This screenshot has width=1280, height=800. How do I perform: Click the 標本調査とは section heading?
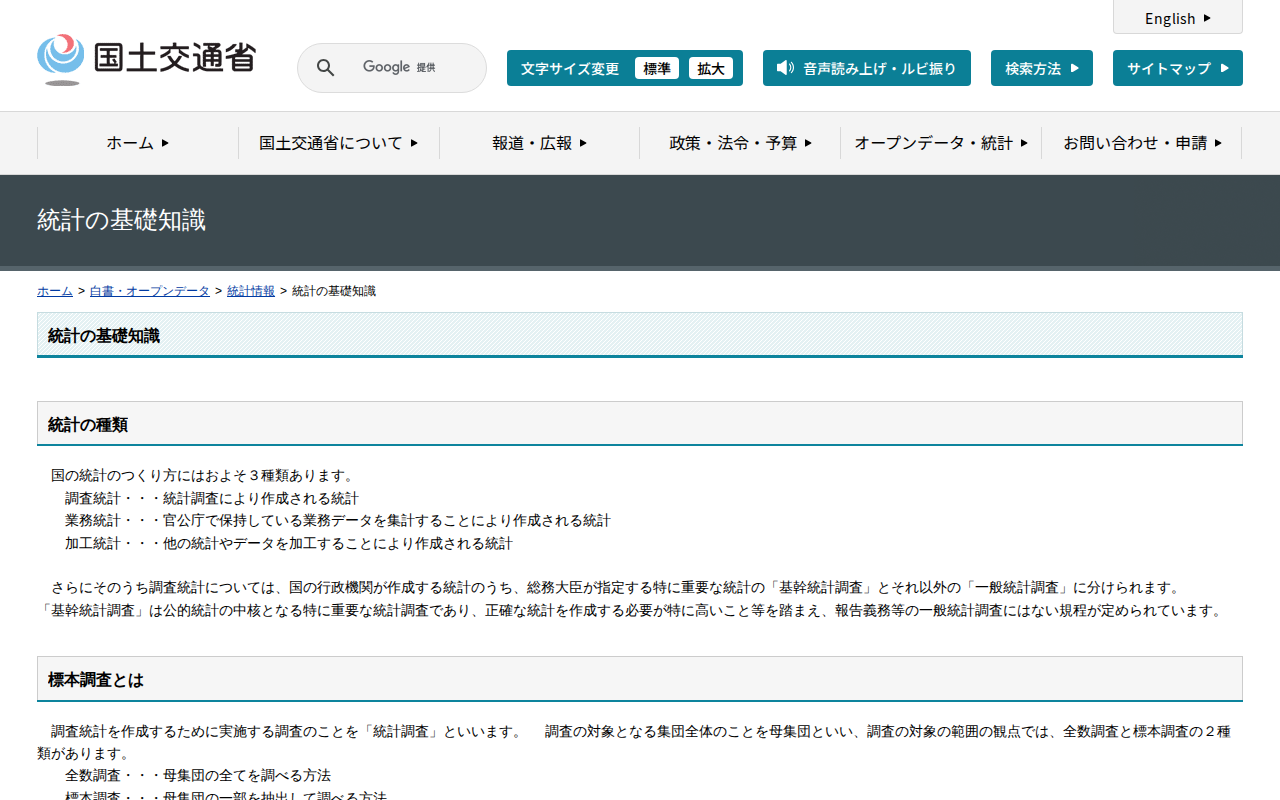tap(640, 679)
